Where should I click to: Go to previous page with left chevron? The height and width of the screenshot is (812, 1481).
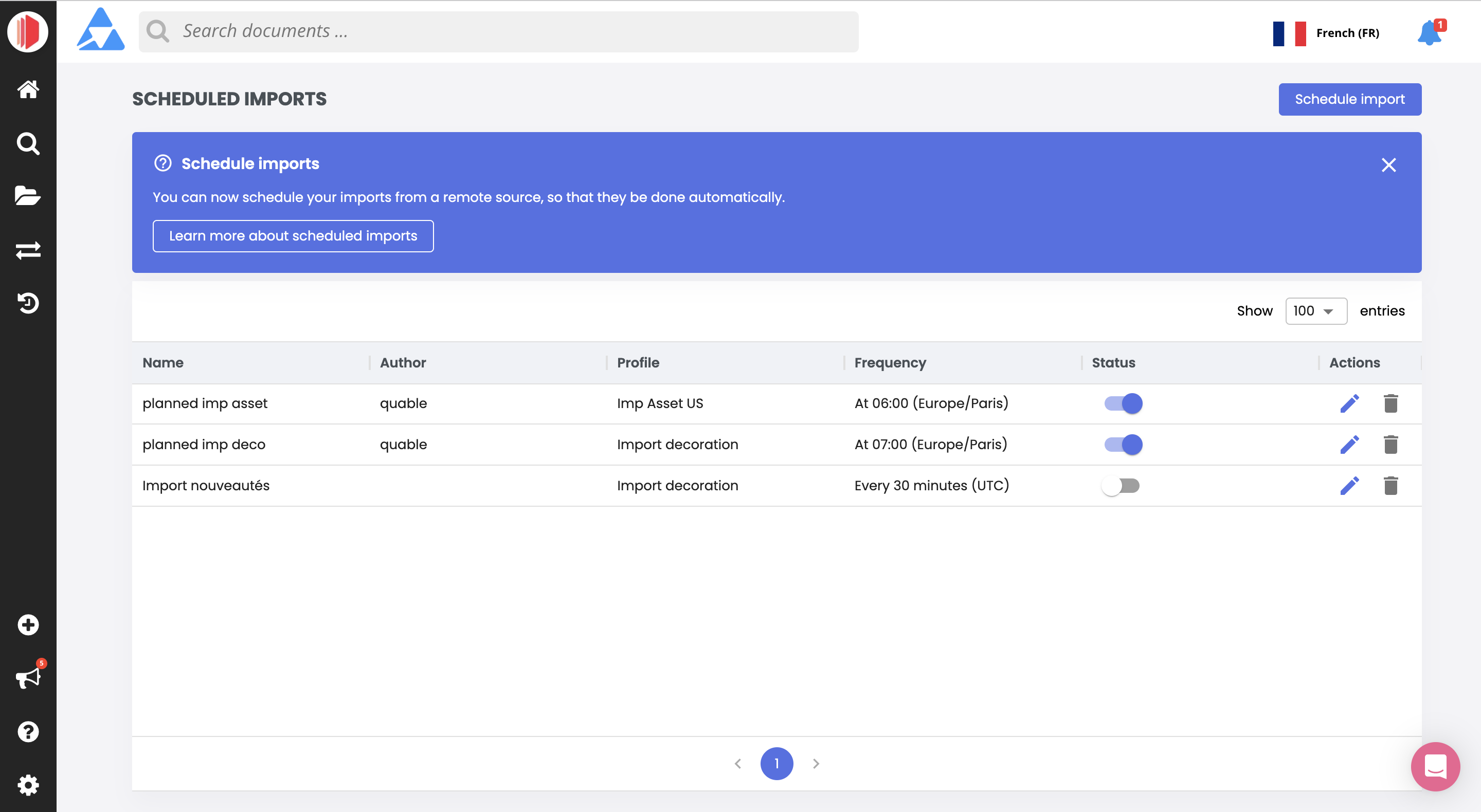point(737,763)
